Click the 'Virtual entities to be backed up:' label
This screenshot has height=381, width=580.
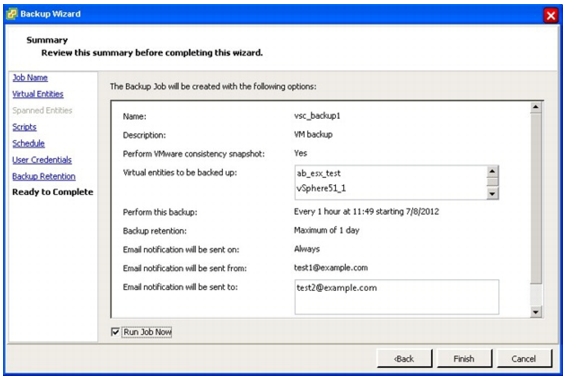coord(180,173)
